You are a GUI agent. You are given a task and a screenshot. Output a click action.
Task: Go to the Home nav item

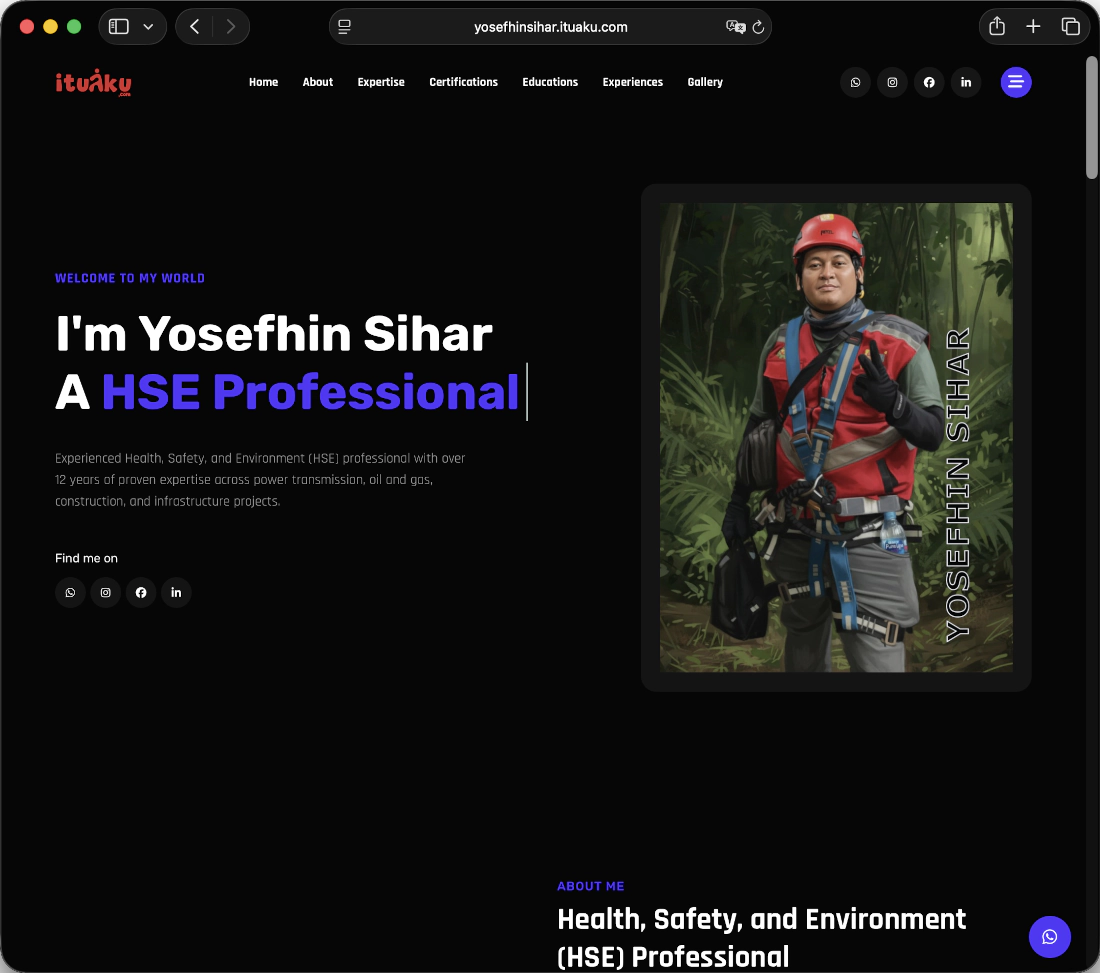(264, 82)
